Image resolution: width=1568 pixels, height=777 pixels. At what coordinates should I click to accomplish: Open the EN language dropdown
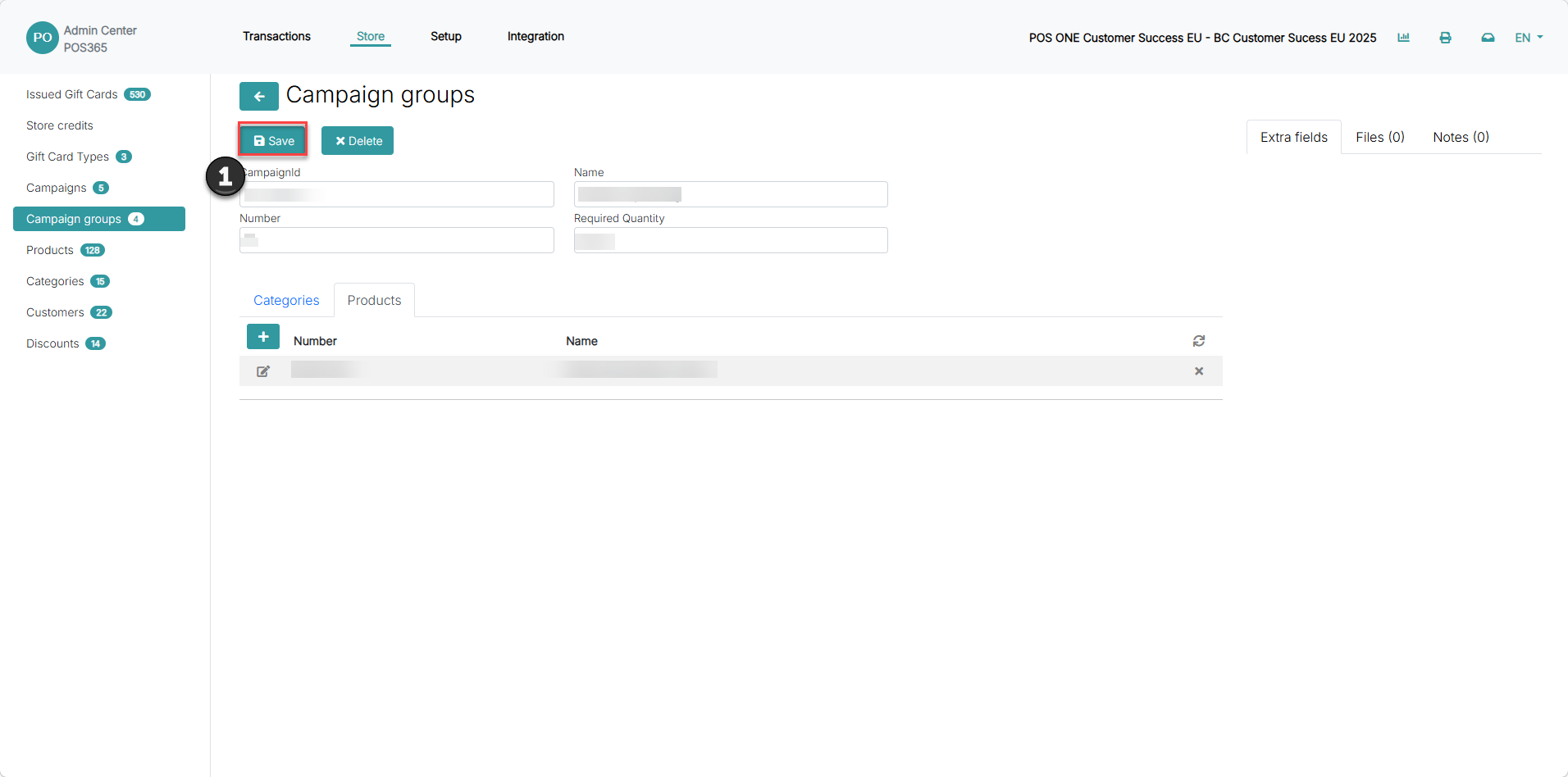1529,38
